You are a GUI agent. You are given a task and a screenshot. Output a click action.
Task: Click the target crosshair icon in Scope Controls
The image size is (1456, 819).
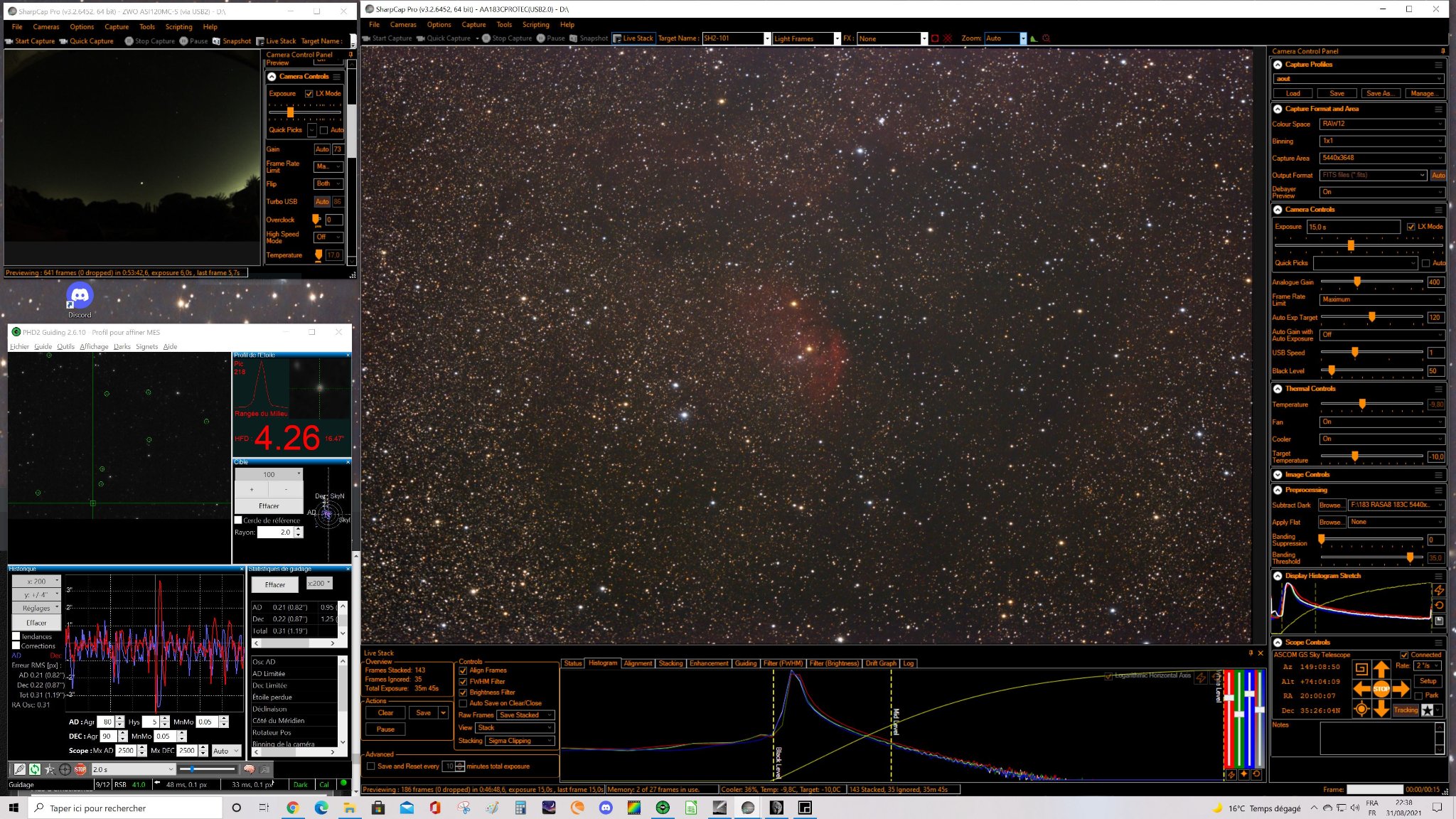point(1361,709)
